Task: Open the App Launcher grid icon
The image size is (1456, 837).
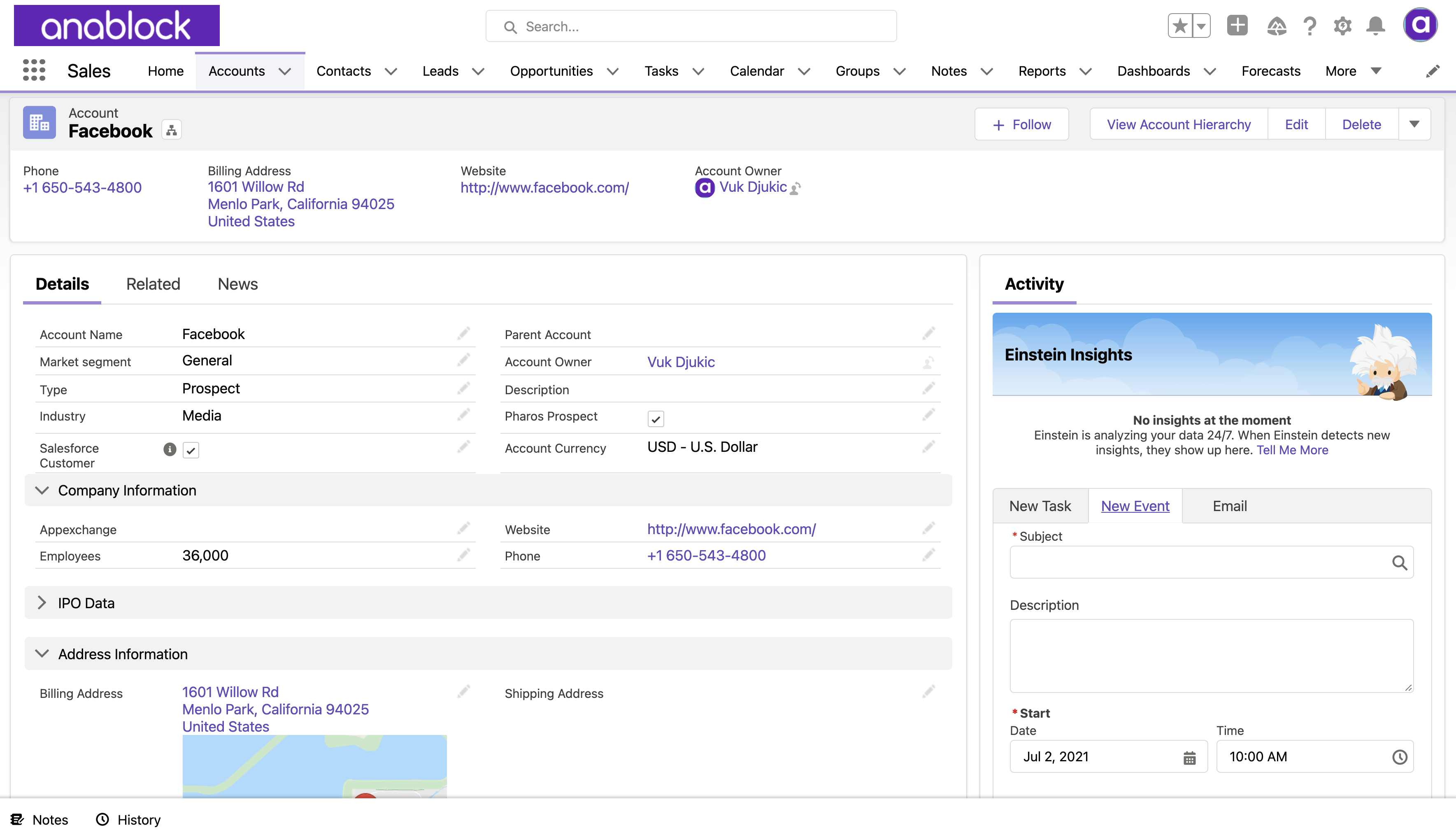Action: click(34, 71)
